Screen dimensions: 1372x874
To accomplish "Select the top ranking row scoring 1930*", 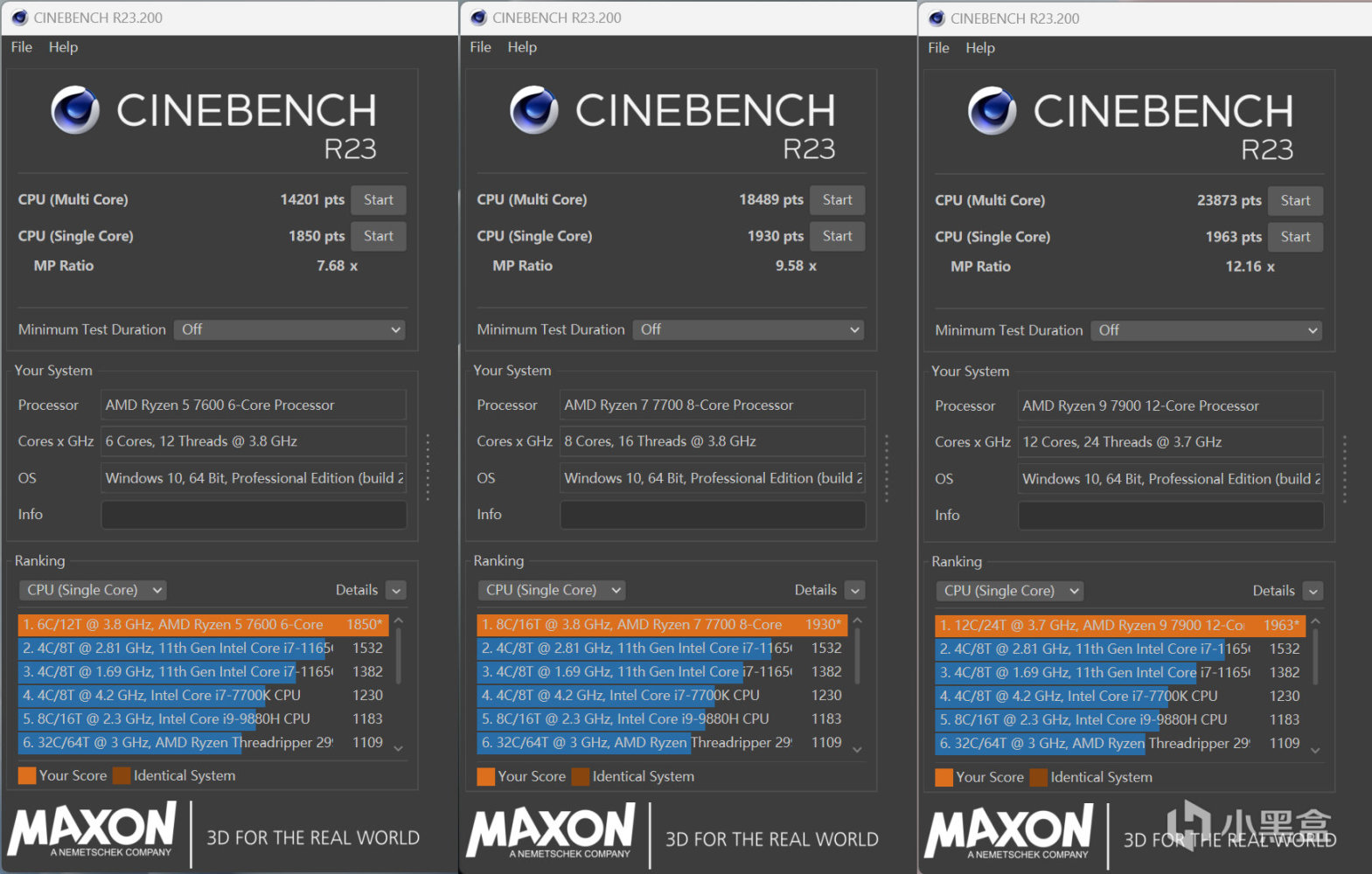I will pyautogui.click(x=662, y=624).
